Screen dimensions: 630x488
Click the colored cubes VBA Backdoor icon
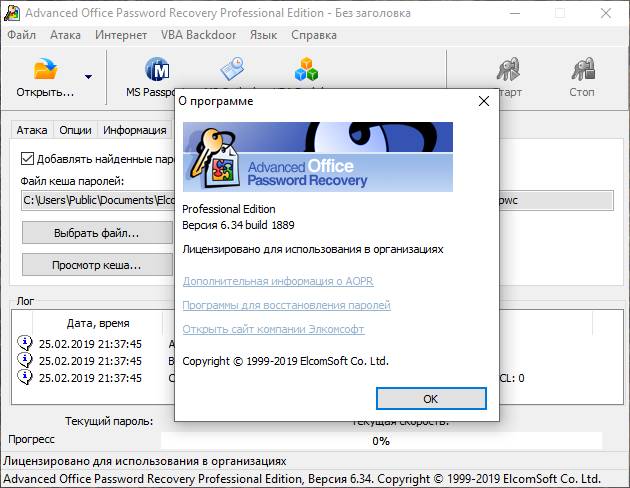(x=306, y=69)
